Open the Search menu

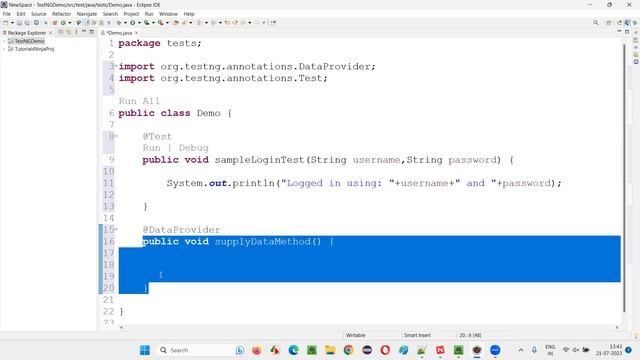(x=110, y=14)
